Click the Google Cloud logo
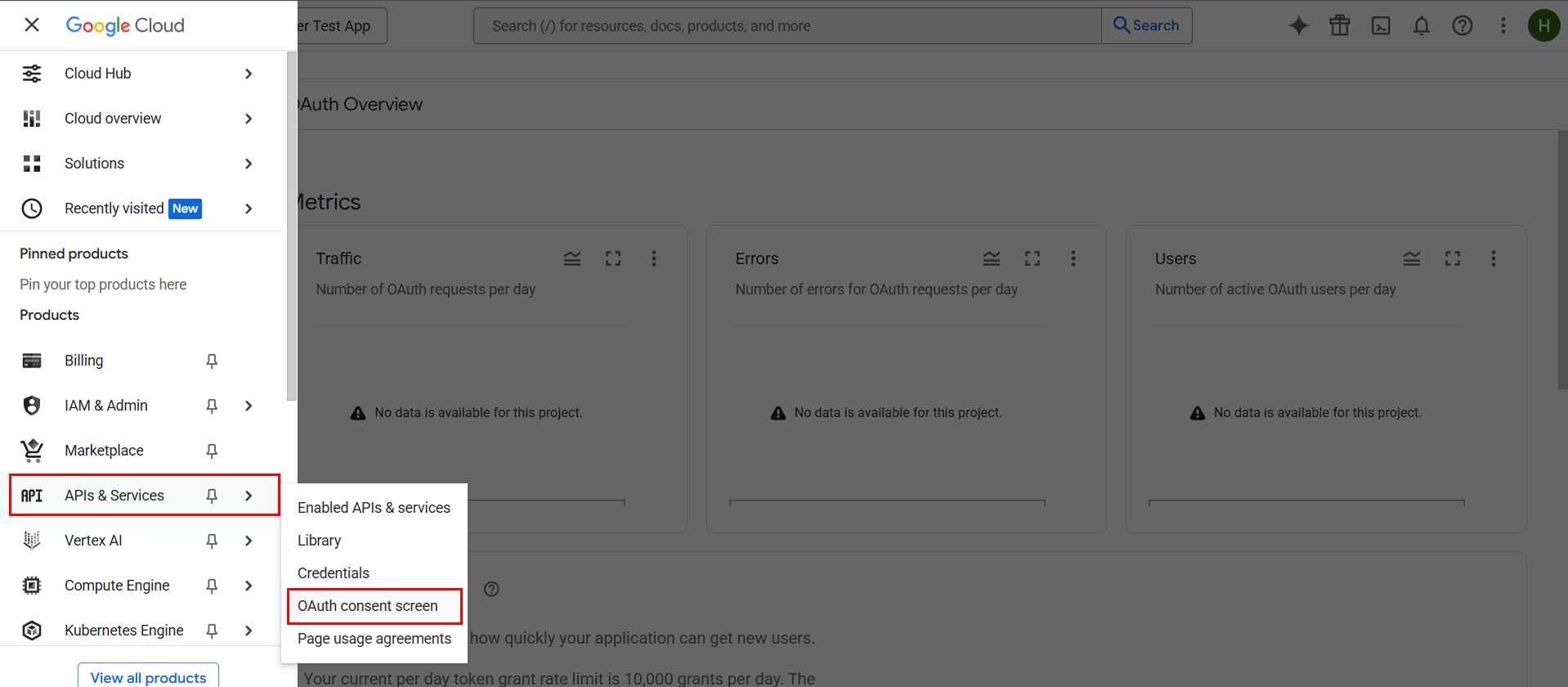The width and height of the screenshot is (1568, 687). click(125, 25)
